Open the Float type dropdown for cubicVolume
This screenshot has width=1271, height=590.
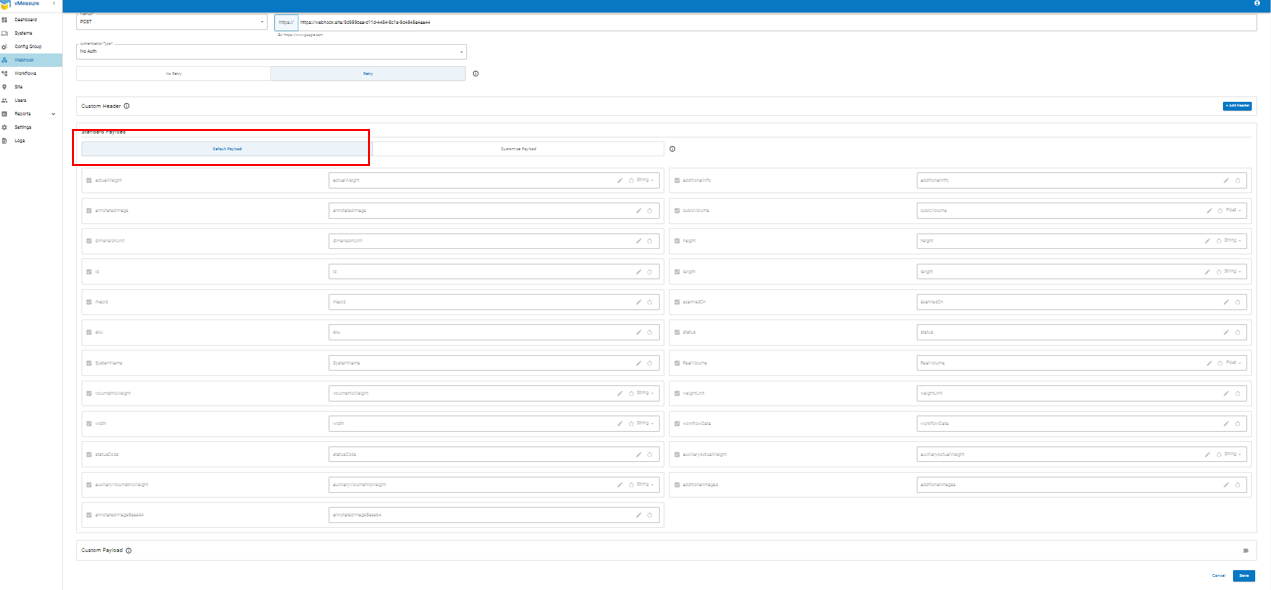click(1232, 211)
